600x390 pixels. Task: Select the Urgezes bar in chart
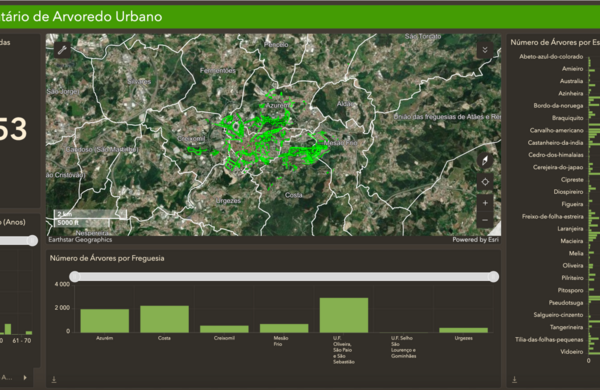point(463,330)
